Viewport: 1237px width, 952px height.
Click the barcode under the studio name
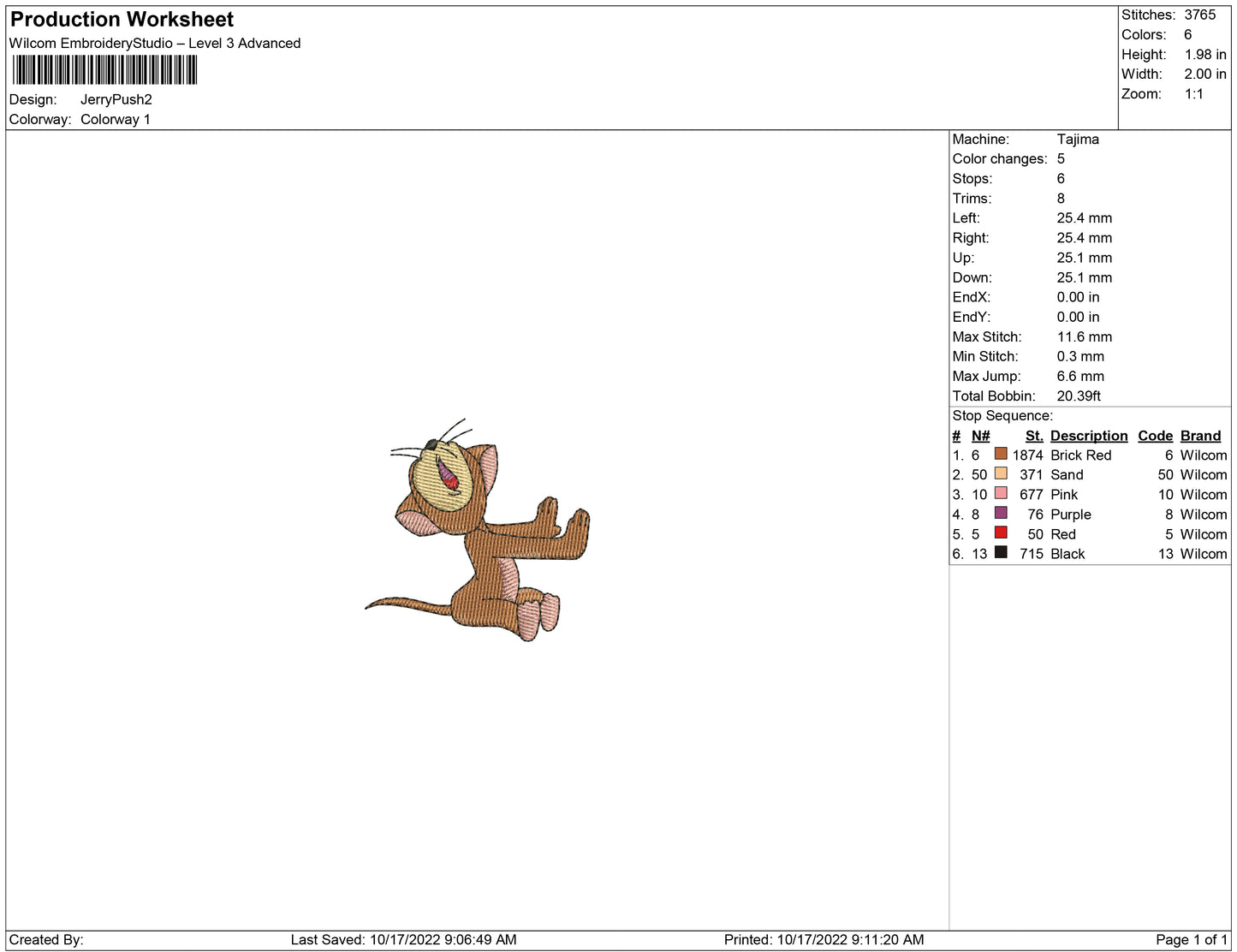coord(105,70)
